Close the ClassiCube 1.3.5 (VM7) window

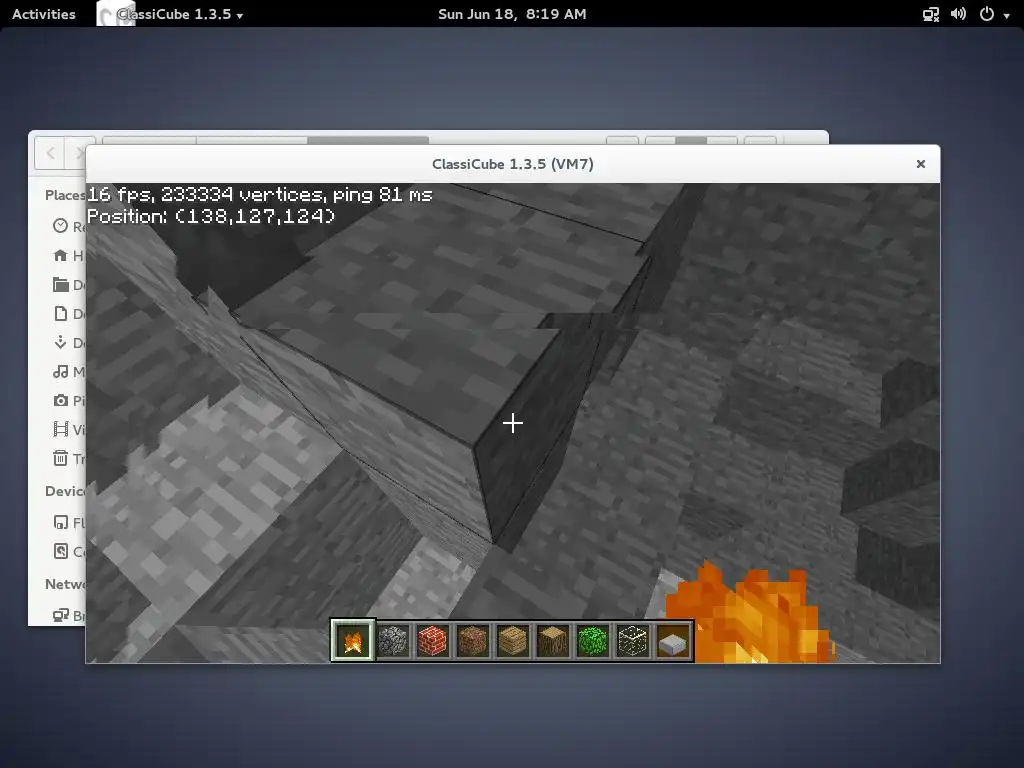[x=921, y=164]
